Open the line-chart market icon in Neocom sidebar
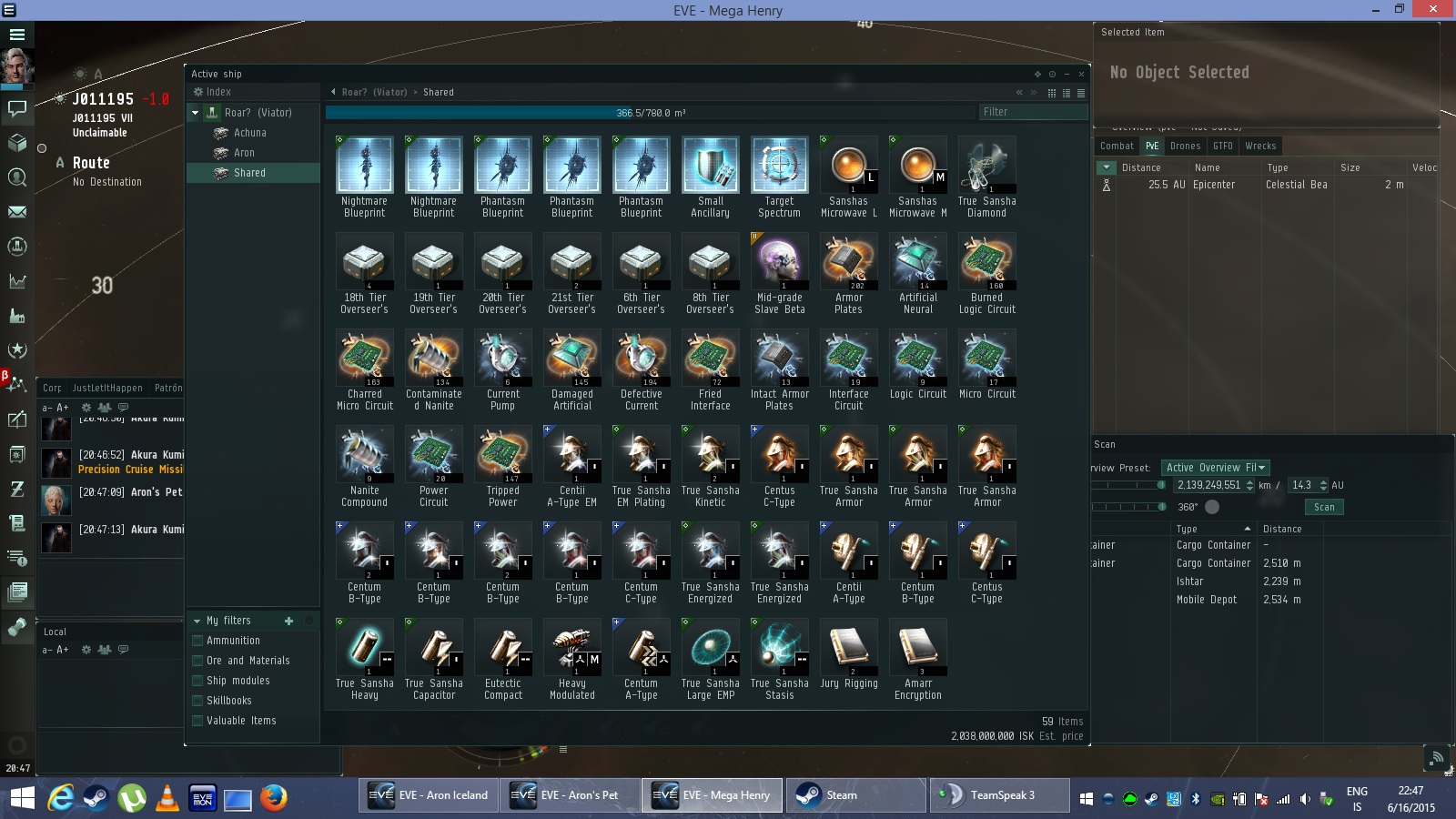This screenshot has height=819, width=1456. tap(17, 281)
